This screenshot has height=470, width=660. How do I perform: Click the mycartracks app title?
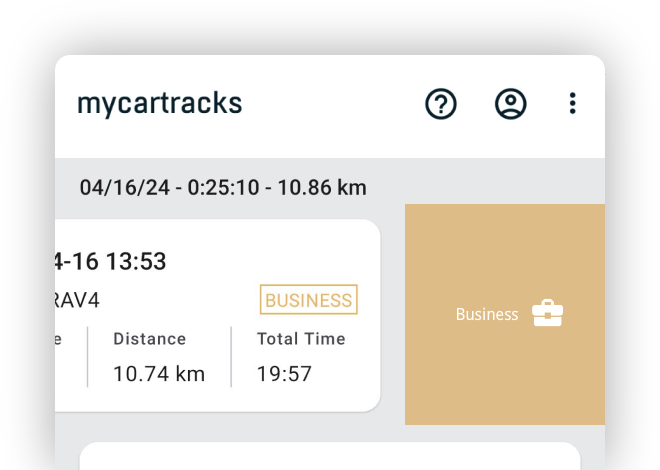160,104
